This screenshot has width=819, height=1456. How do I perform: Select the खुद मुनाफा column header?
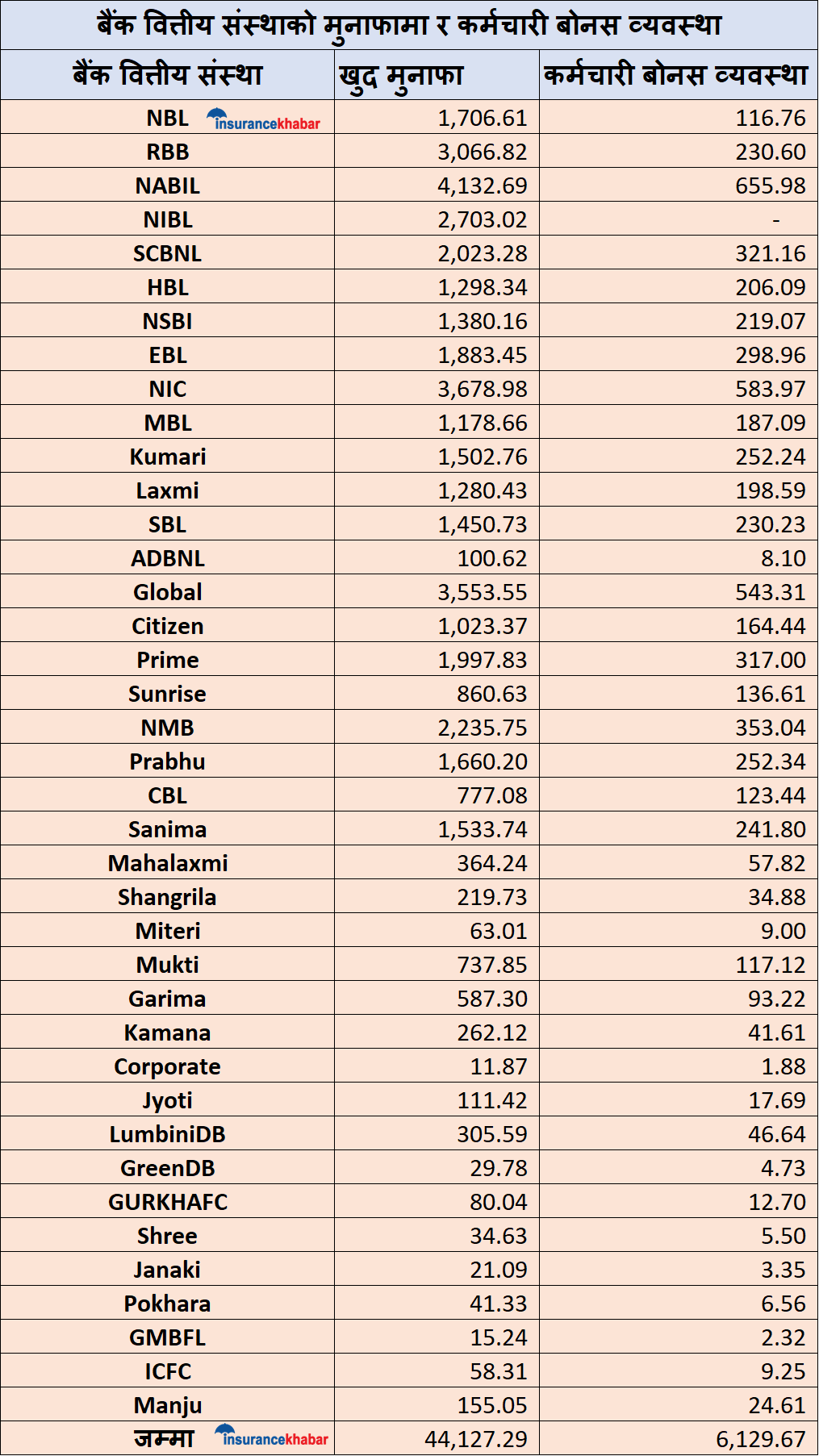402,75
